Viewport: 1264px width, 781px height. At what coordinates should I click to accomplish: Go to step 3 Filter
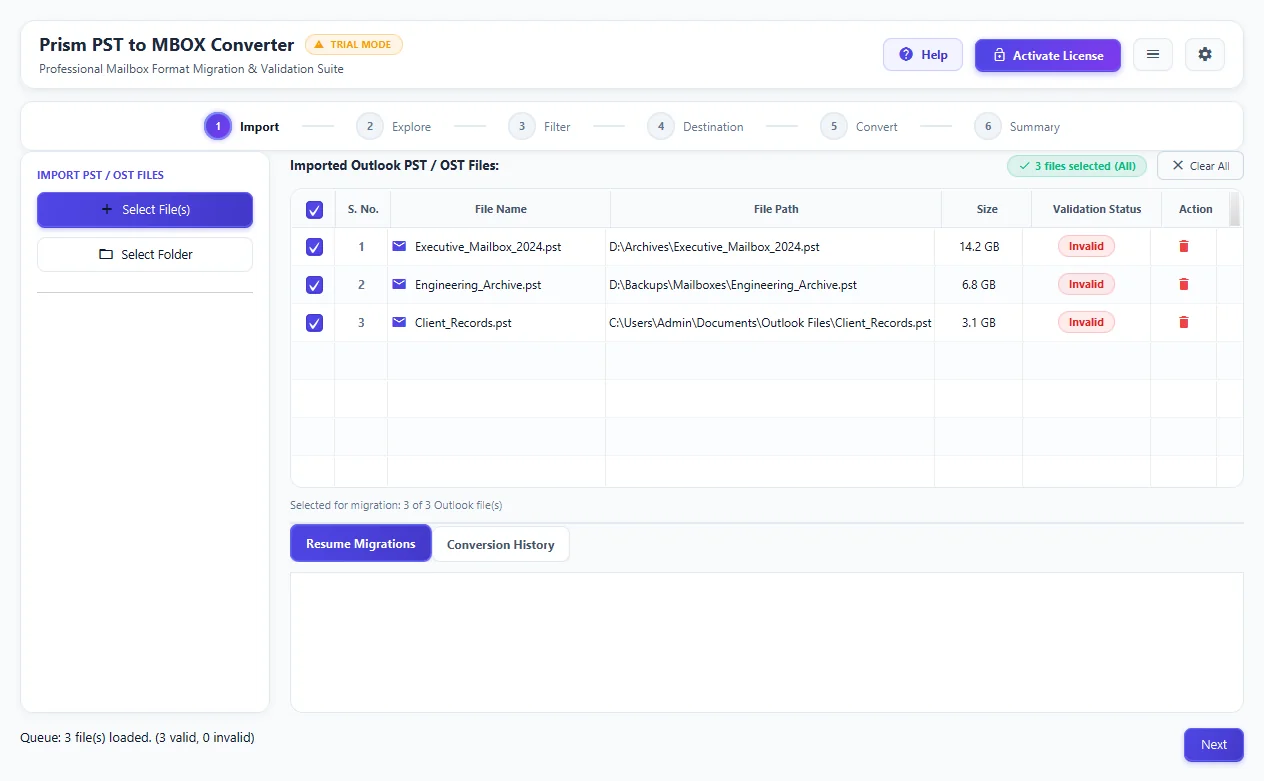click(540, 127)
